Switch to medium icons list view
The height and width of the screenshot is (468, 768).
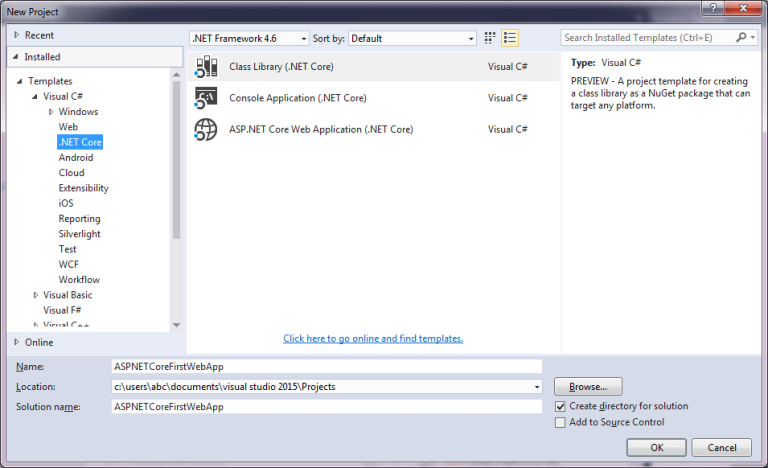(510, 38)
